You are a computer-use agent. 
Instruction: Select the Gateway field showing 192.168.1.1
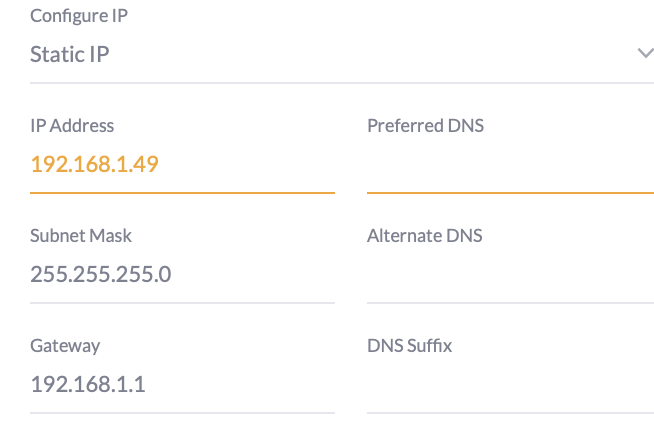click(x=182, y=384)
